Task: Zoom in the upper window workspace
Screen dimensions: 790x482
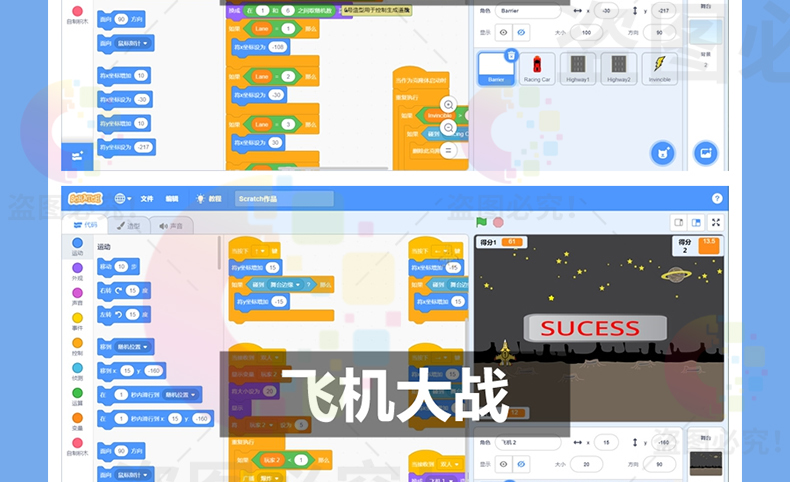Action: pos(448,105)
